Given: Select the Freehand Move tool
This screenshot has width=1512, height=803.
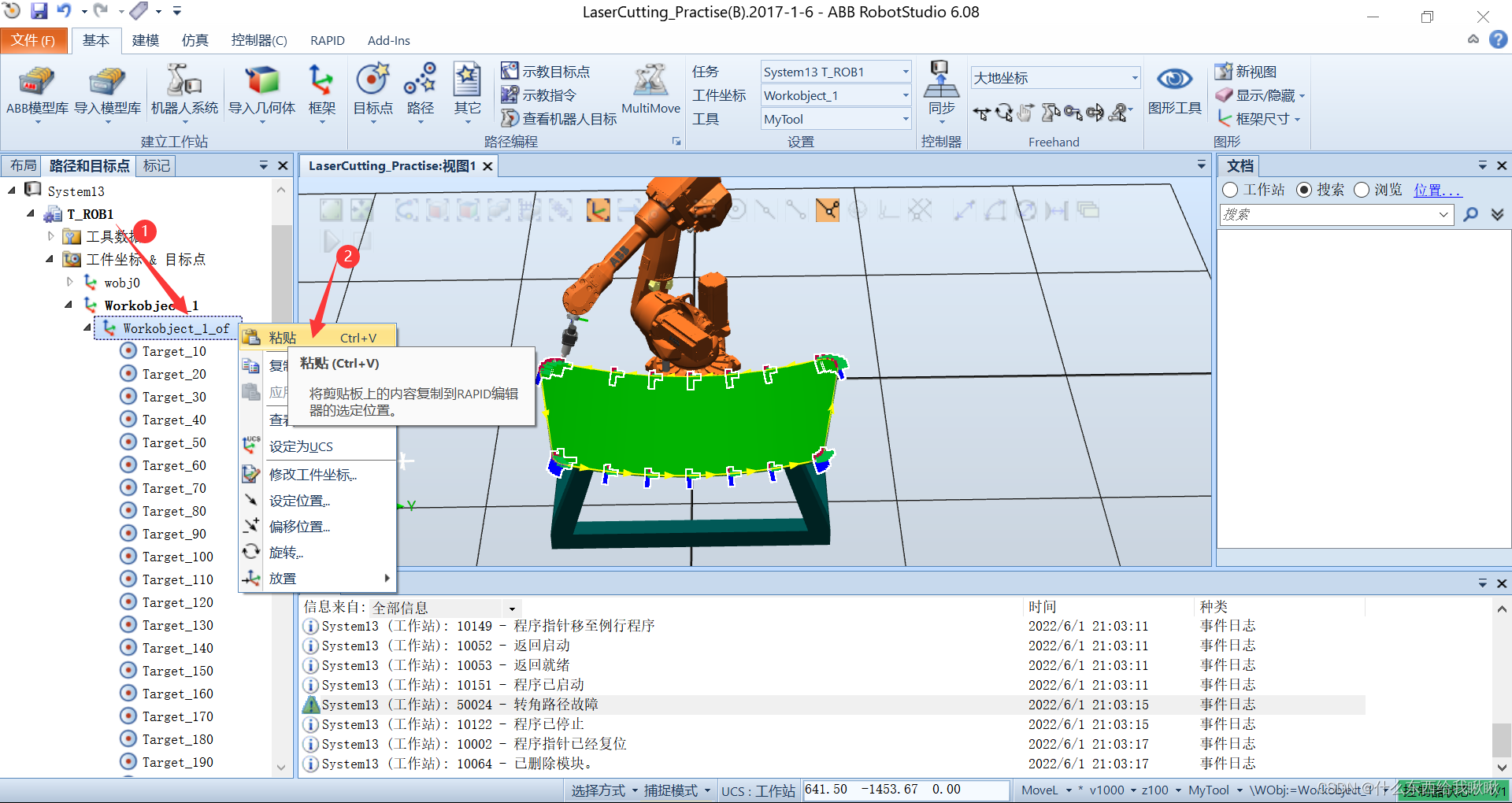Looking at the screenshot, I should 982,113.
